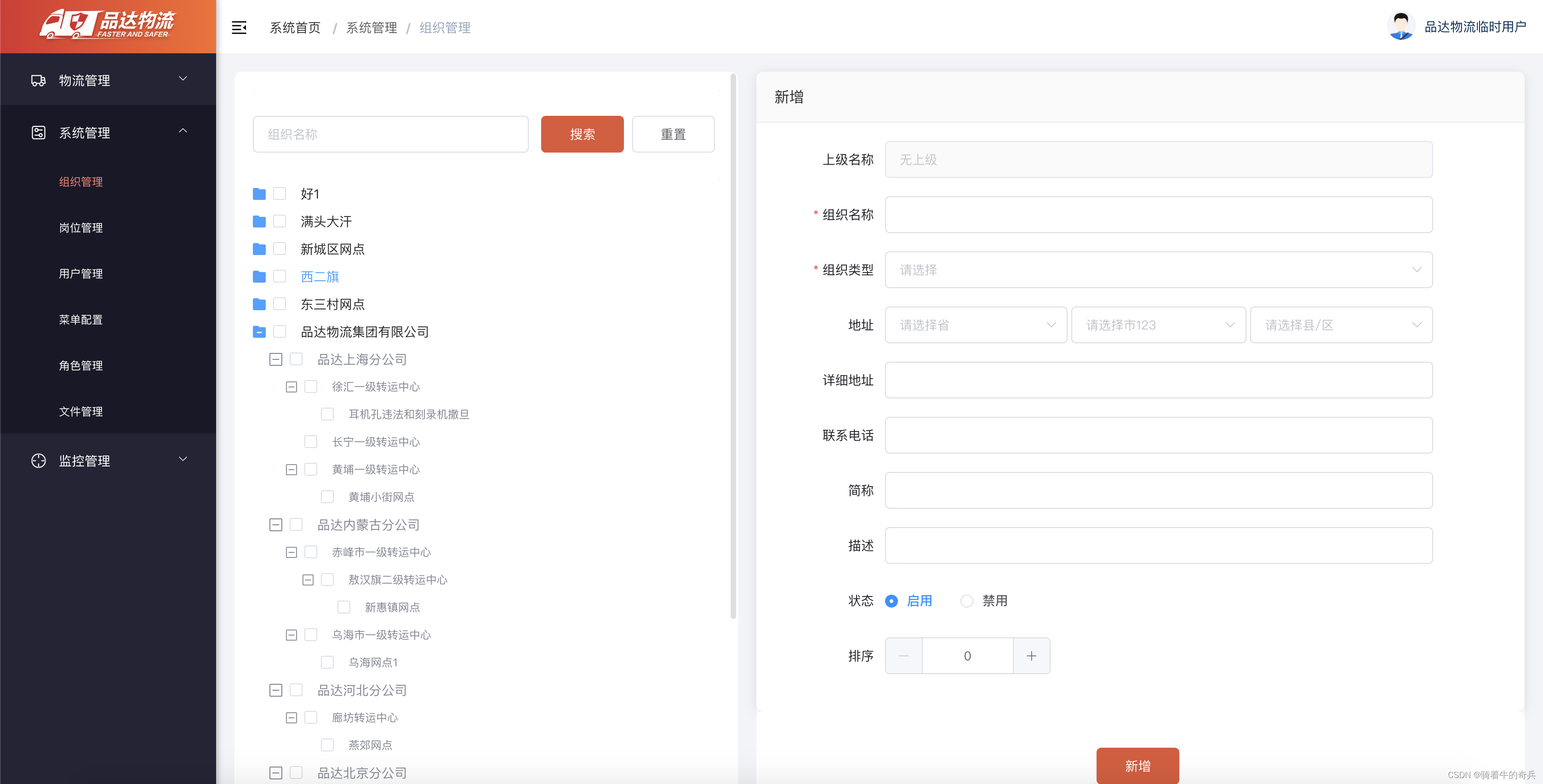Click the folder icon next to 好1
Screen dimensions: 1543x784
[x=259, y=194]
